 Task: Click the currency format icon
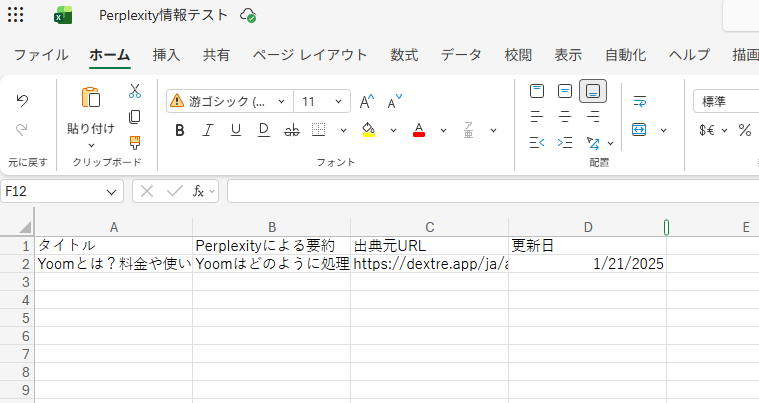click(707, 130)
